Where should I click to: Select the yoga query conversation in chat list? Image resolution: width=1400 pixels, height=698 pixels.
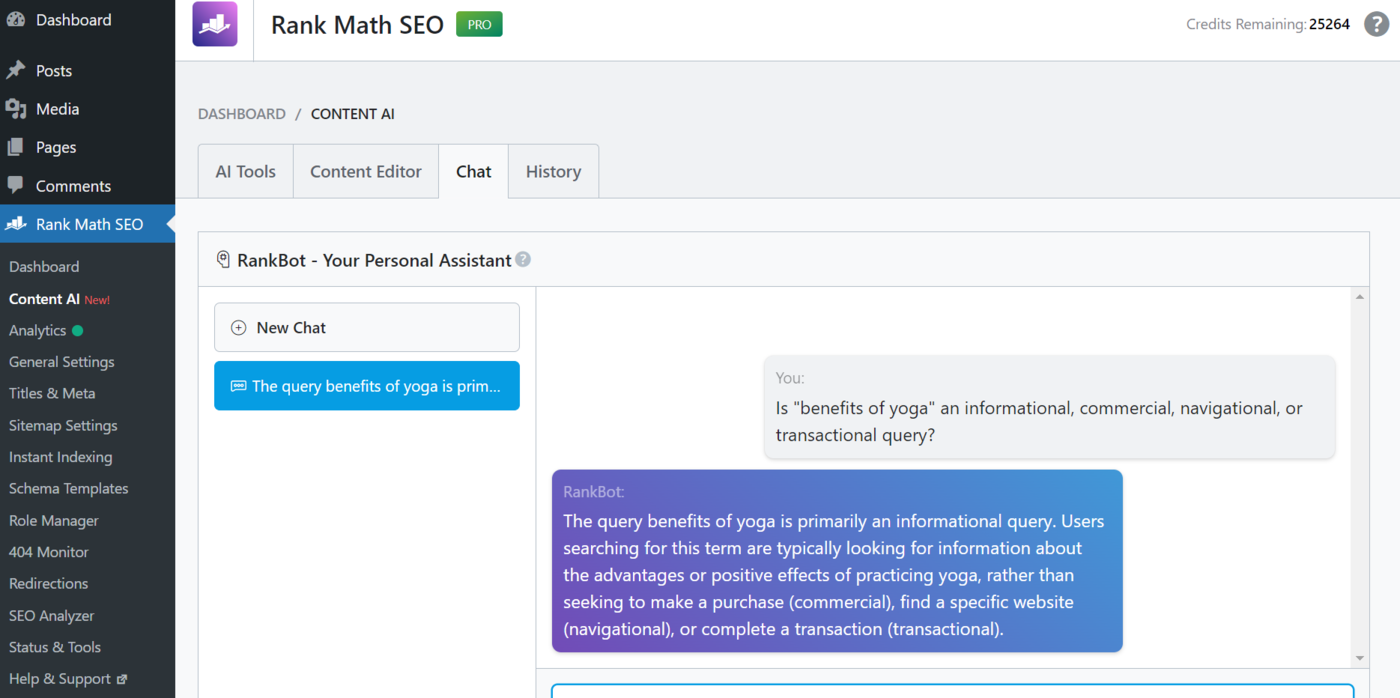tap(366, 385)
